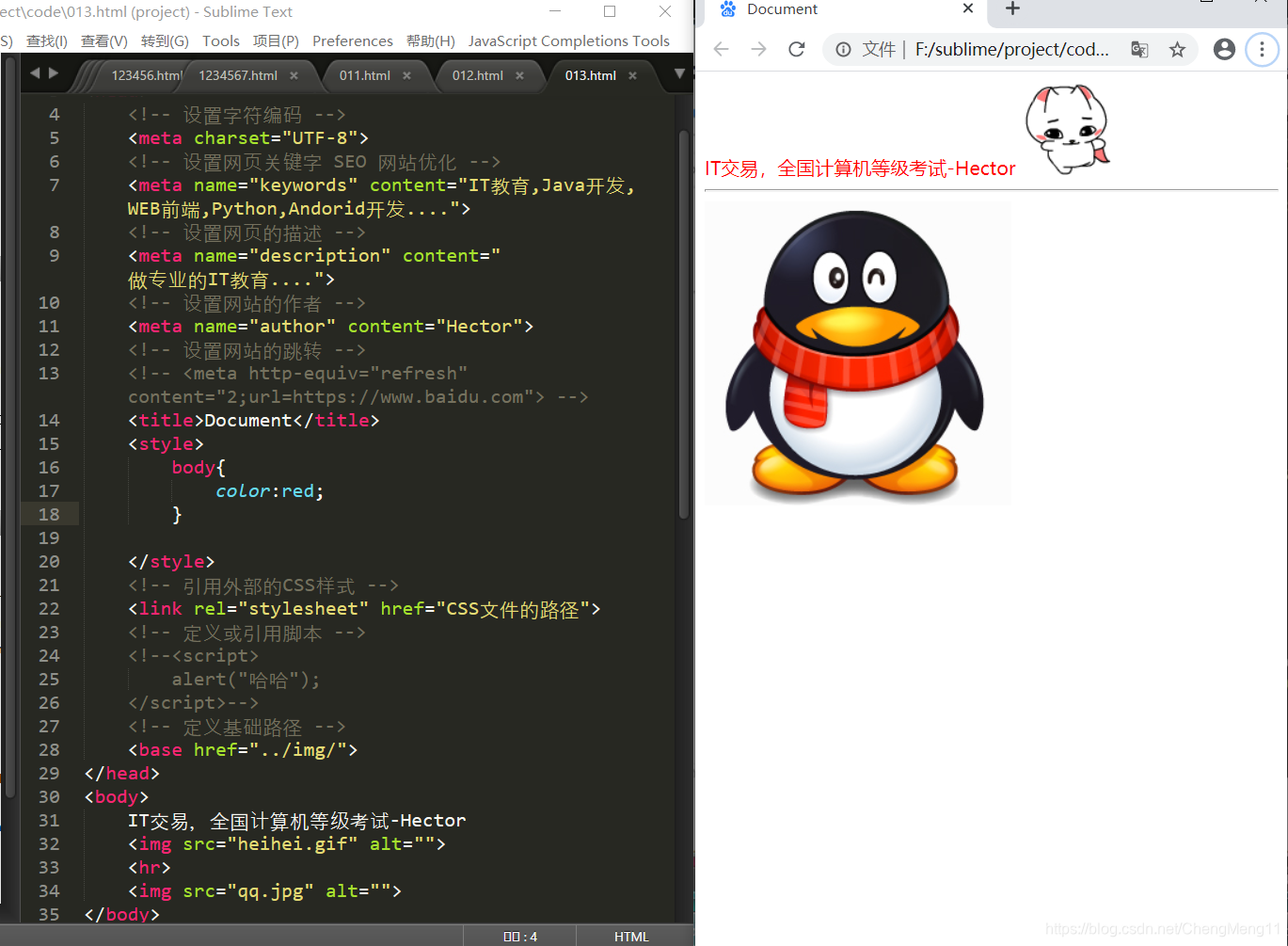Switch to 012.html tab
Image resolution: width=1288 pixels, height=946 pixels.
click(x=478, y=75)
